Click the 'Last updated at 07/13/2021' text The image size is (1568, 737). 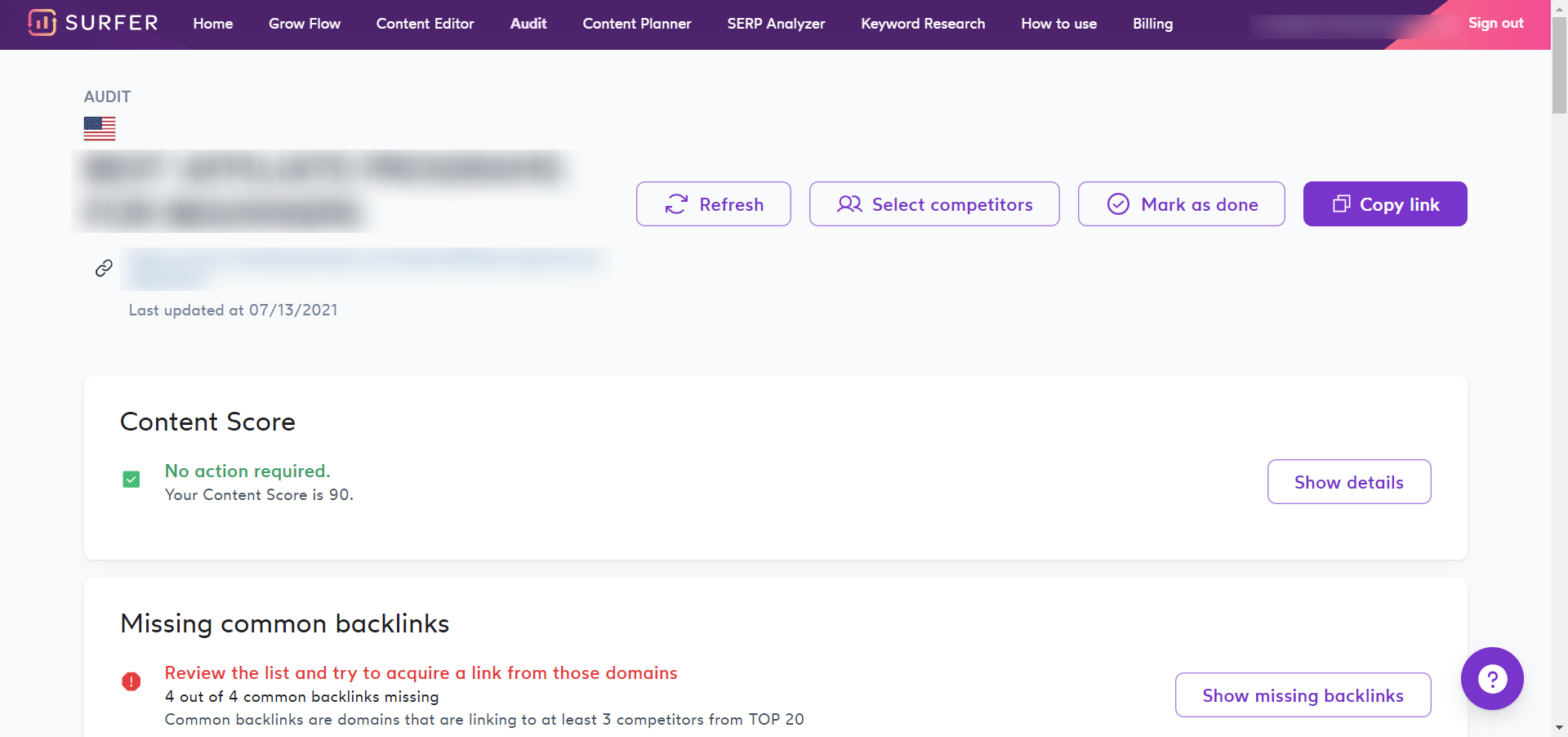[x=233, y=310]
